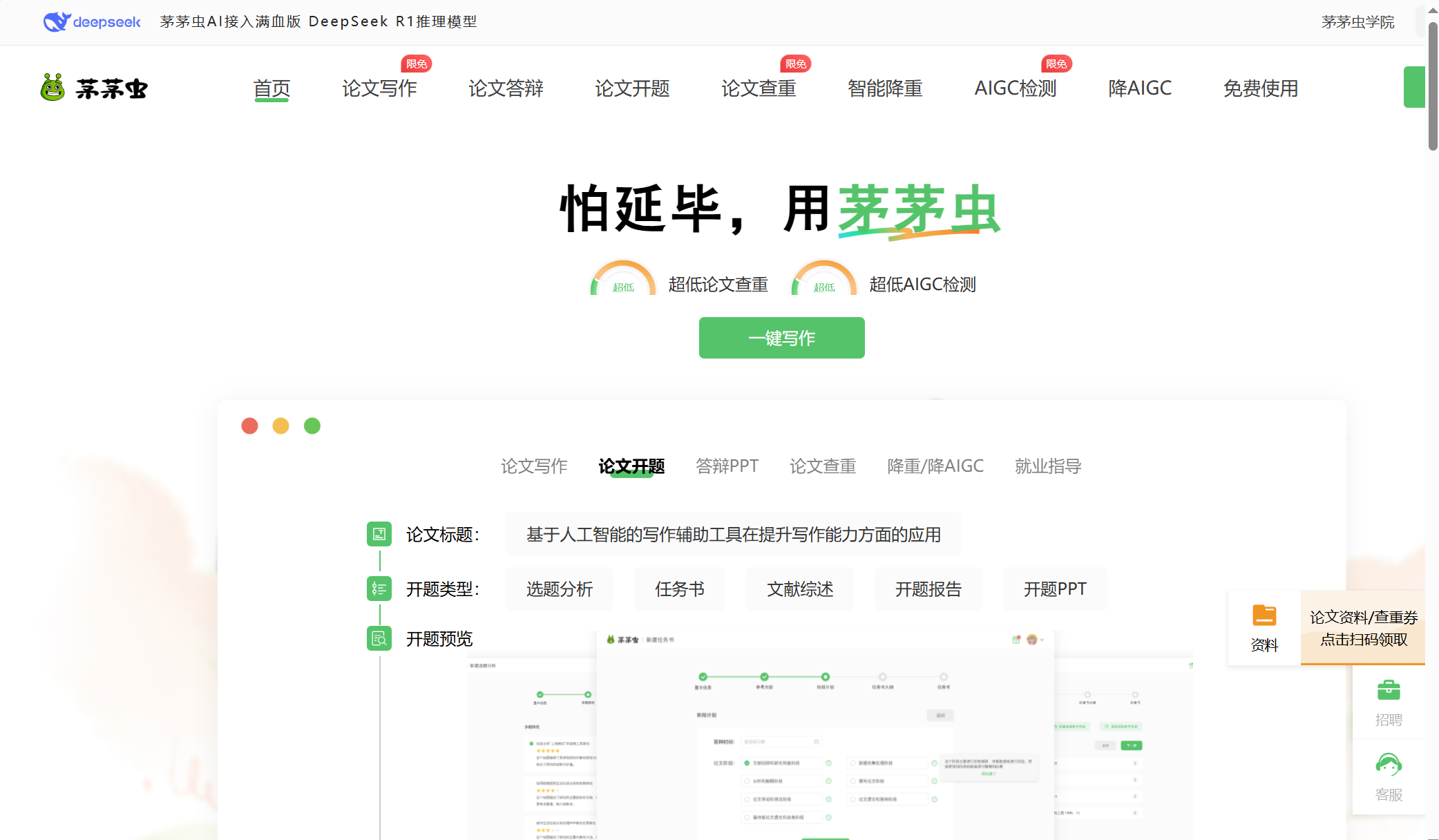Switch to 论文写作 demo tab
The image size is (1439, 840).
pyautogui.click(x=534, y=466)
